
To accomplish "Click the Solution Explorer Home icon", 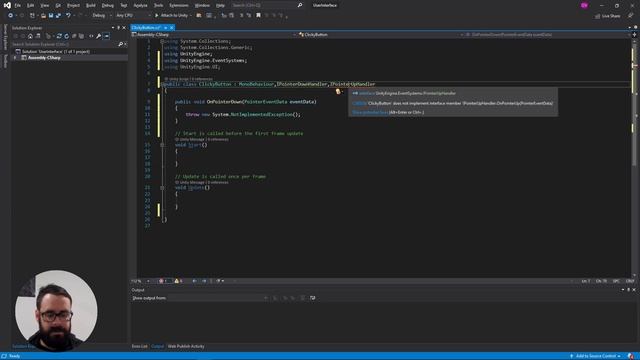I will (30, 36).
